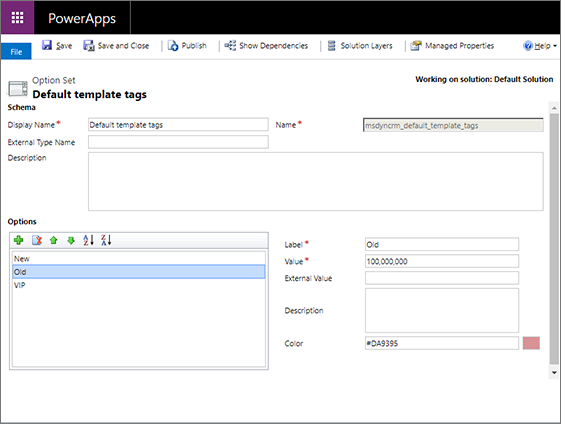The image size is (561, 424).
Task: Open the File menu
Action: (16, 52)
